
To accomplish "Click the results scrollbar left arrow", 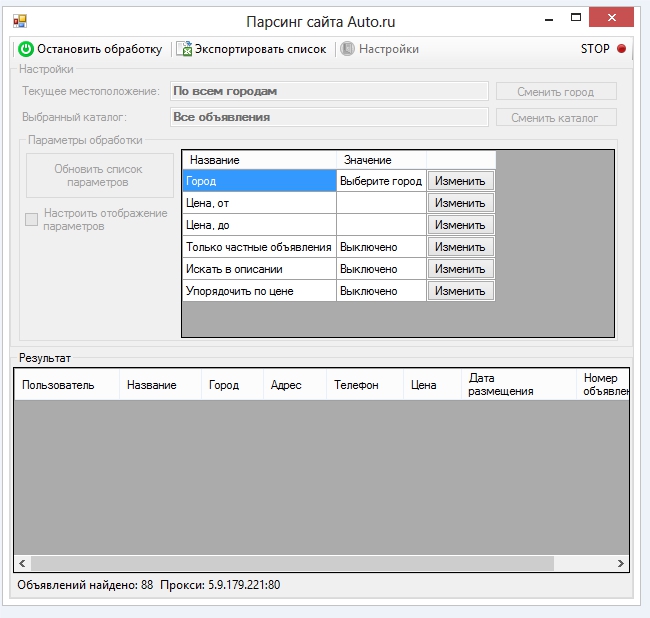I will click(x=22, y=563).
